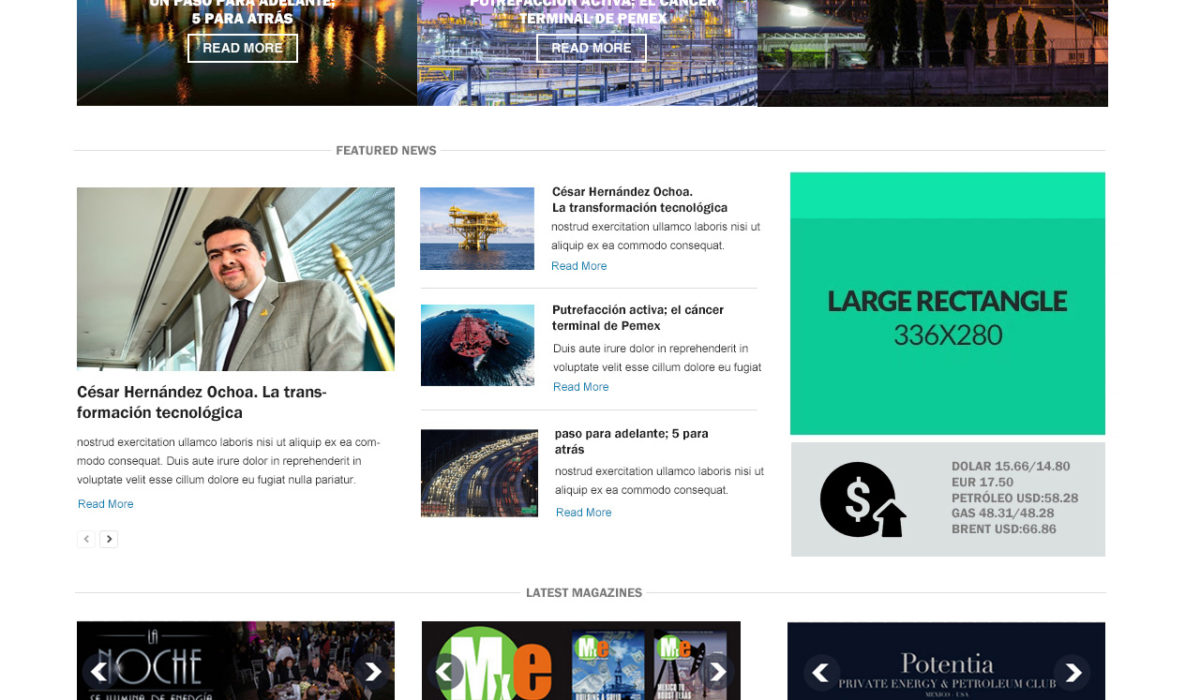Screen dimensions: 1200x700
Task: Click the Large Rectangle 336x280 ad banner
Action: click(947, 304)
